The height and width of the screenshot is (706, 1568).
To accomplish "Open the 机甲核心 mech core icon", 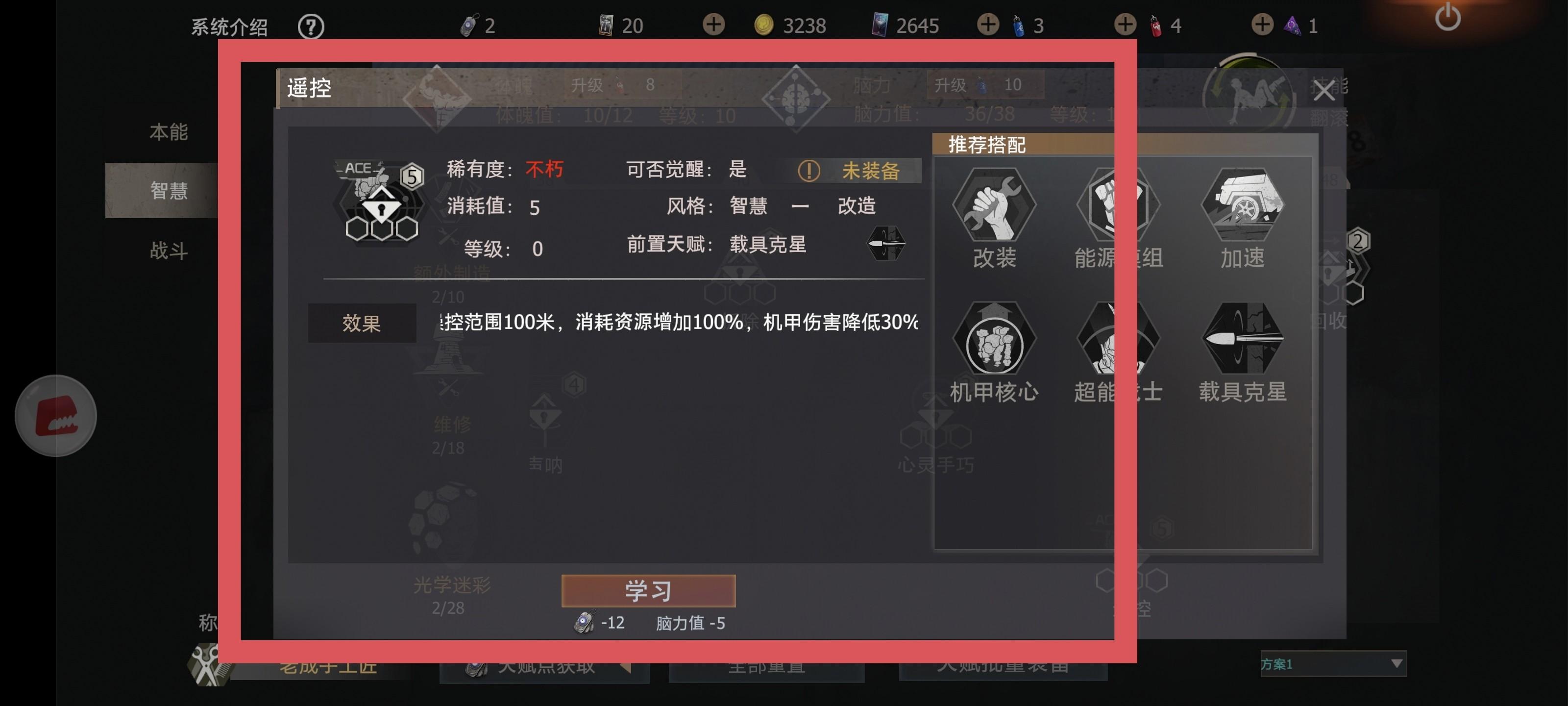I will pos(994,338).
